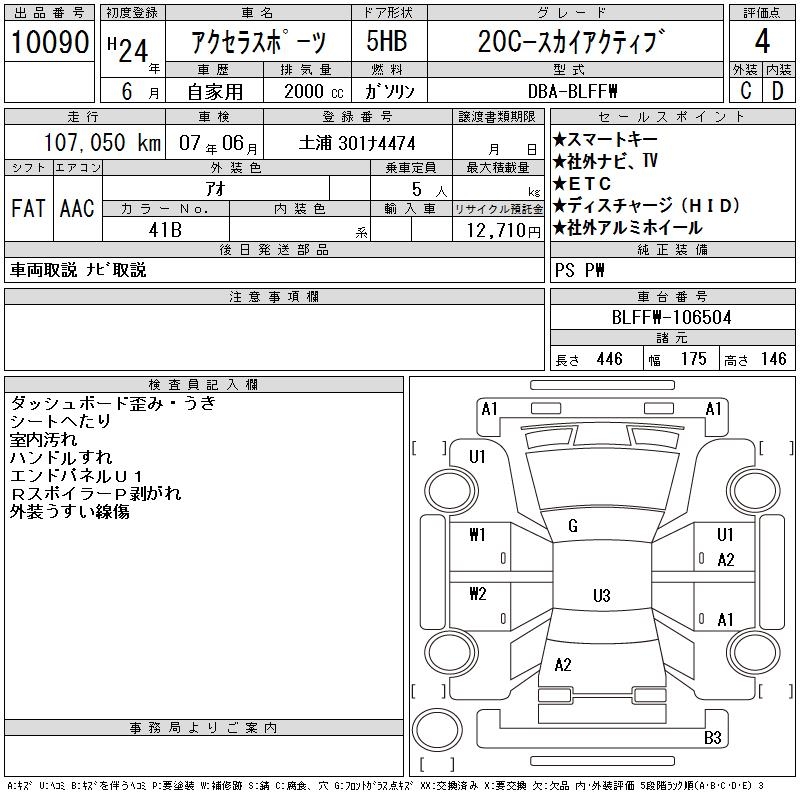Click the air conditioner value AAC
This screenshot has width=800, height=800.
point(77,208)
